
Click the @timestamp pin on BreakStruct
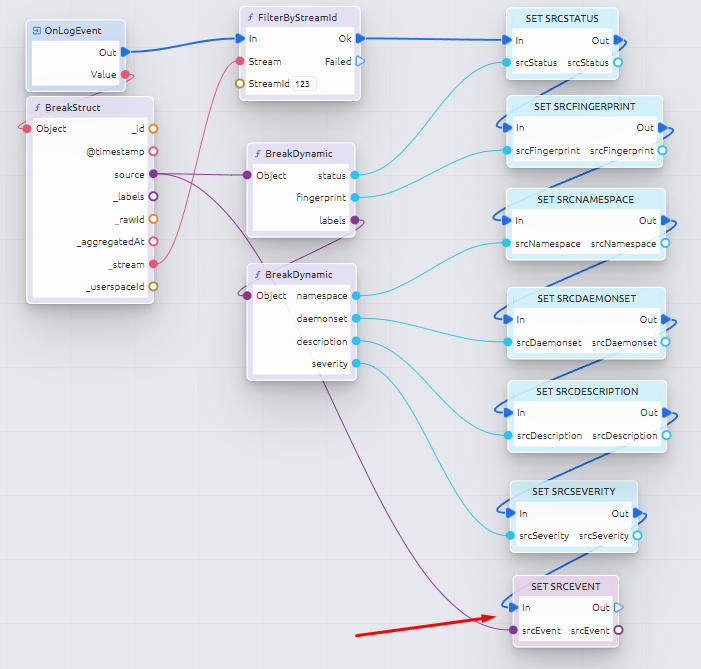153,152
